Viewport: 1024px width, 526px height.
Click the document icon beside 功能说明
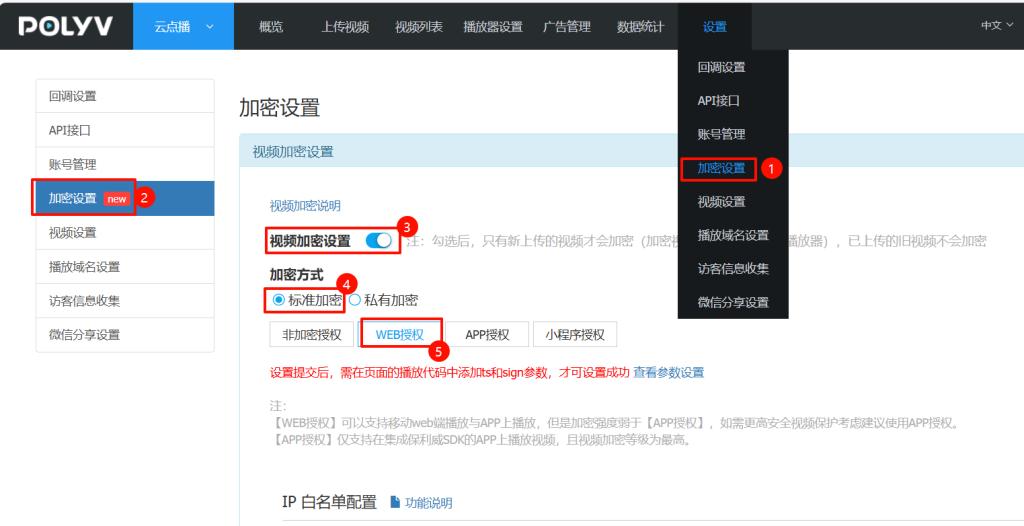point(394,502)
